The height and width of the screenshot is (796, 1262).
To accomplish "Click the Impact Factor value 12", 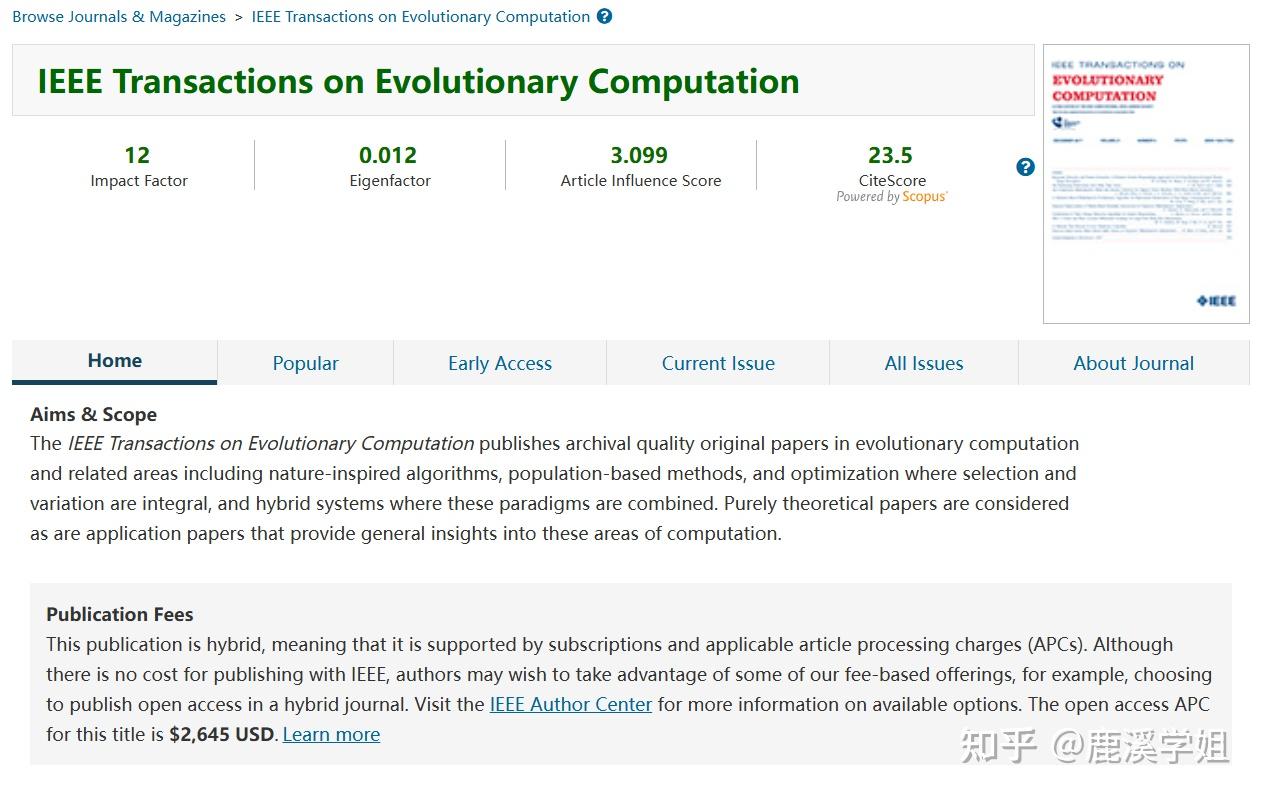I will [137, 155].
